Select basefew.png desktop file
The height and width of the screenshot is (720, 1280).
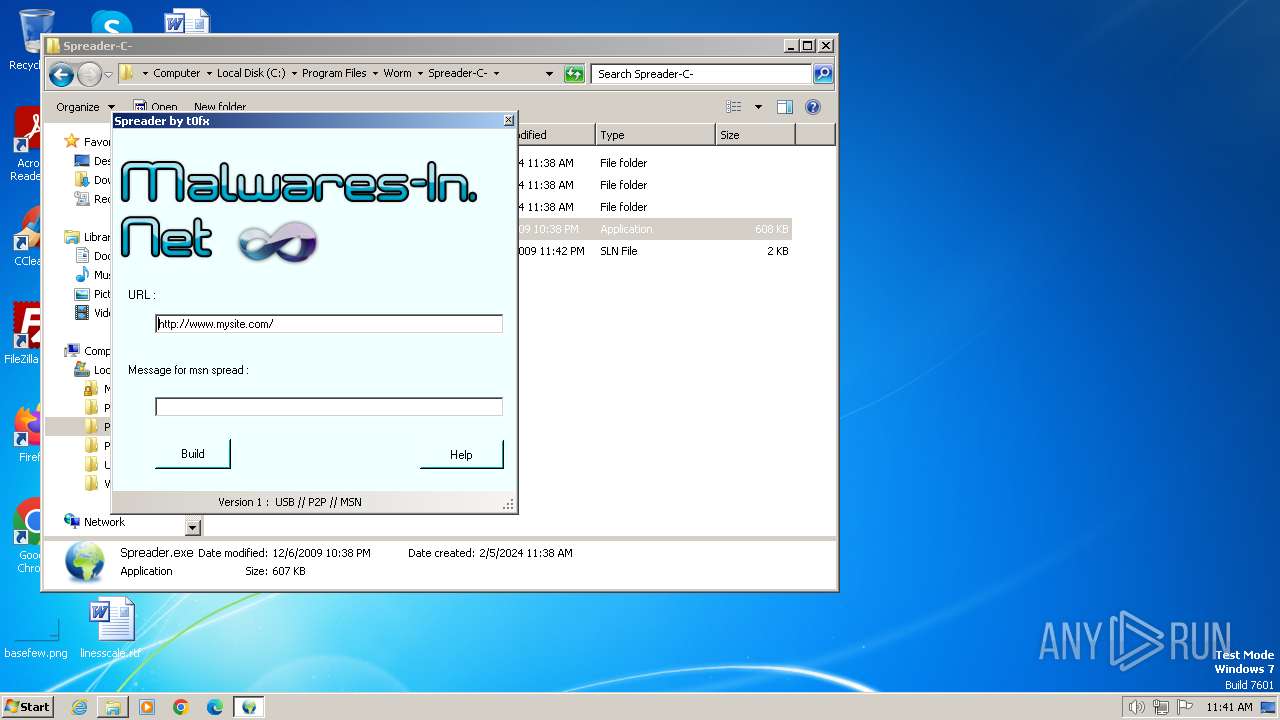click(36, 636)
